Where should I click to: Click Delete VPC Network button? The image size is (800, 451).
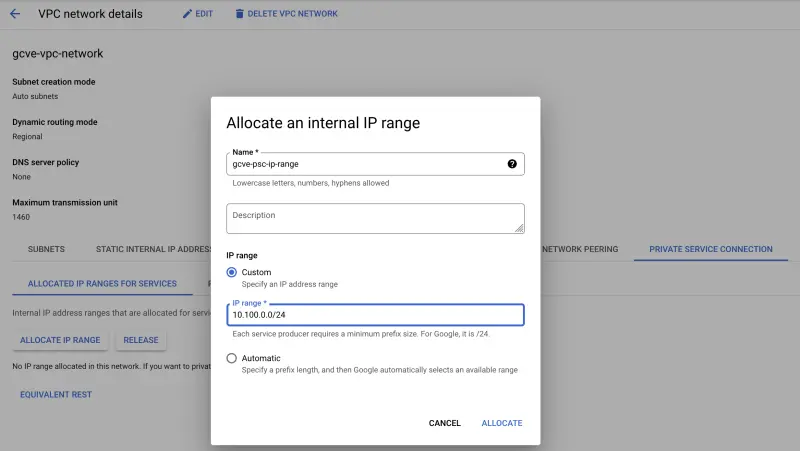[x=286, y=14]
